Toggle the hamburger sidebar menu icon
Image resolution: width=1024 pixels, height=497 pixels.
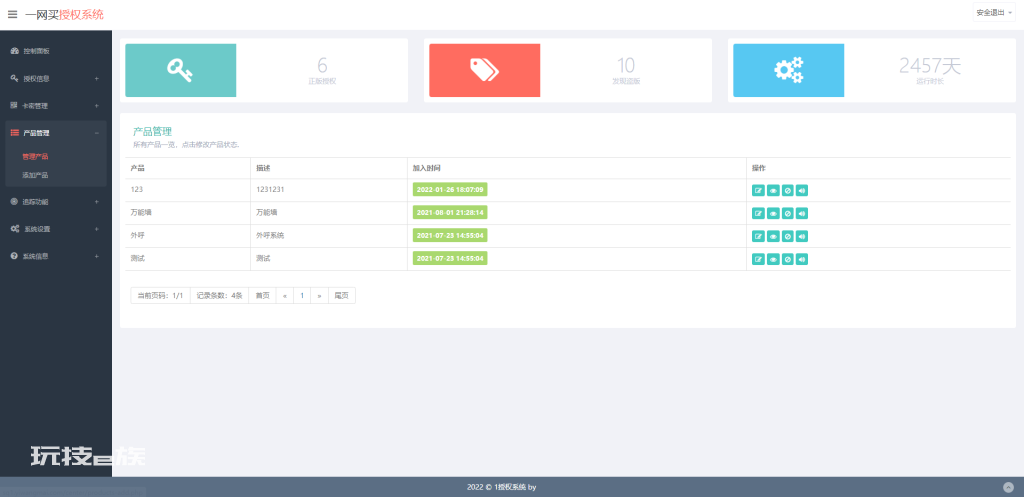[12, 14]
